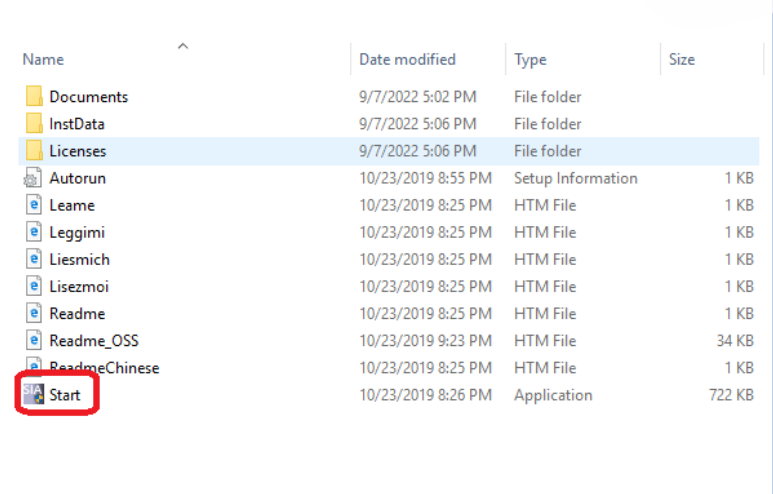Select the ReadmeChinese file name
773x494 pixels.
coord(104,367)
